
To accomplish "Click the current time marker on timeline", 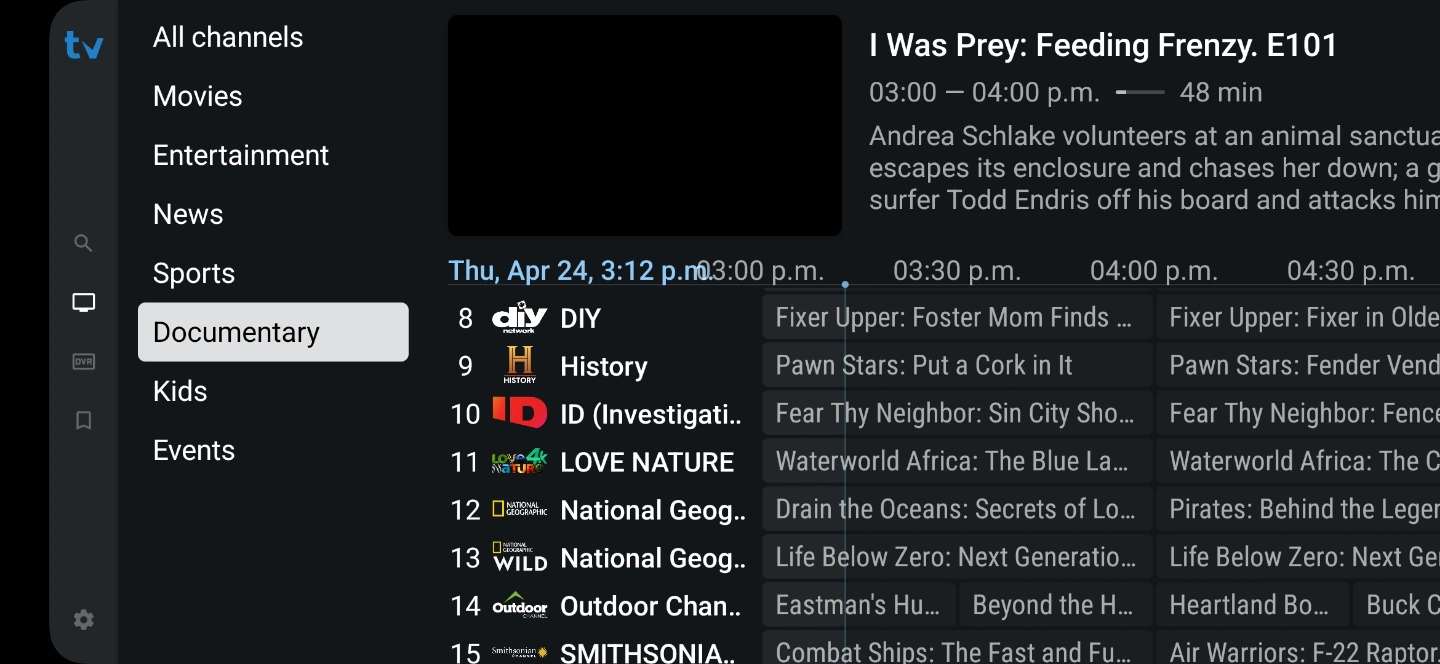I will click(845, 285).
